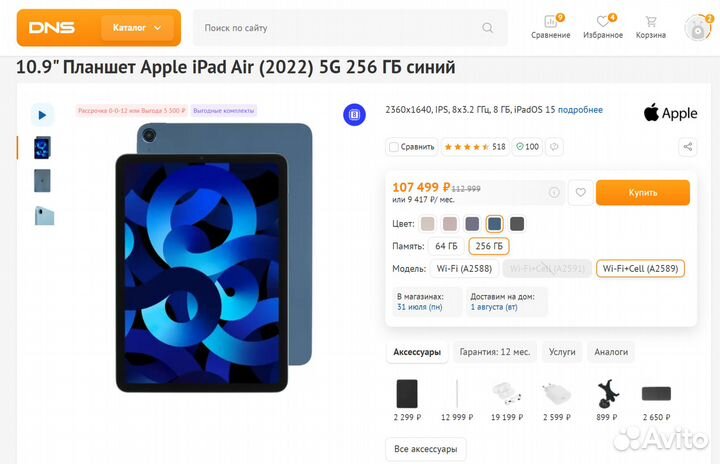Choose the dark gray color swatch
The width and height of the screenshot is (720, 464).
tap(517, 224)
